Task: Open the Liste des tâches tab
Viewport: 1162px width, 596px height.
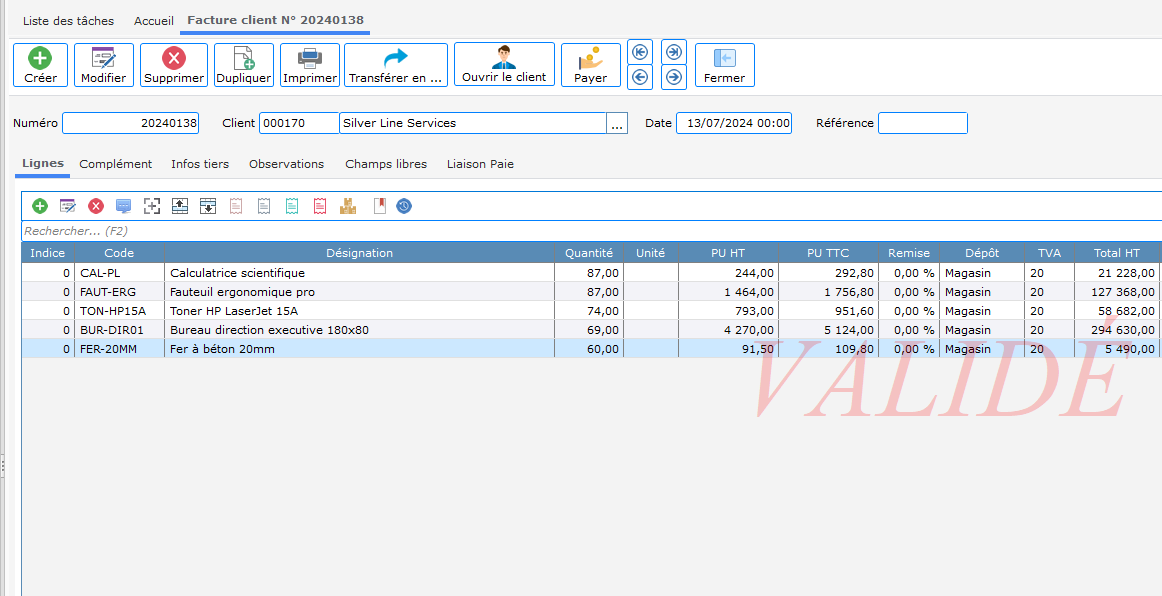Action: pos(68,21)
